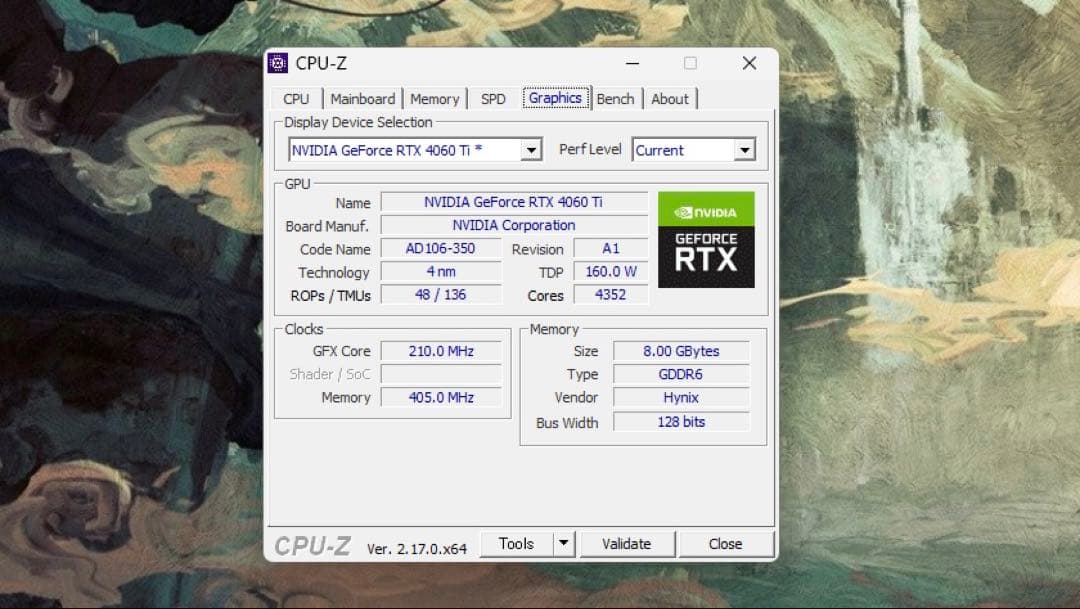Switch to the CPU tab

[296, 99]
